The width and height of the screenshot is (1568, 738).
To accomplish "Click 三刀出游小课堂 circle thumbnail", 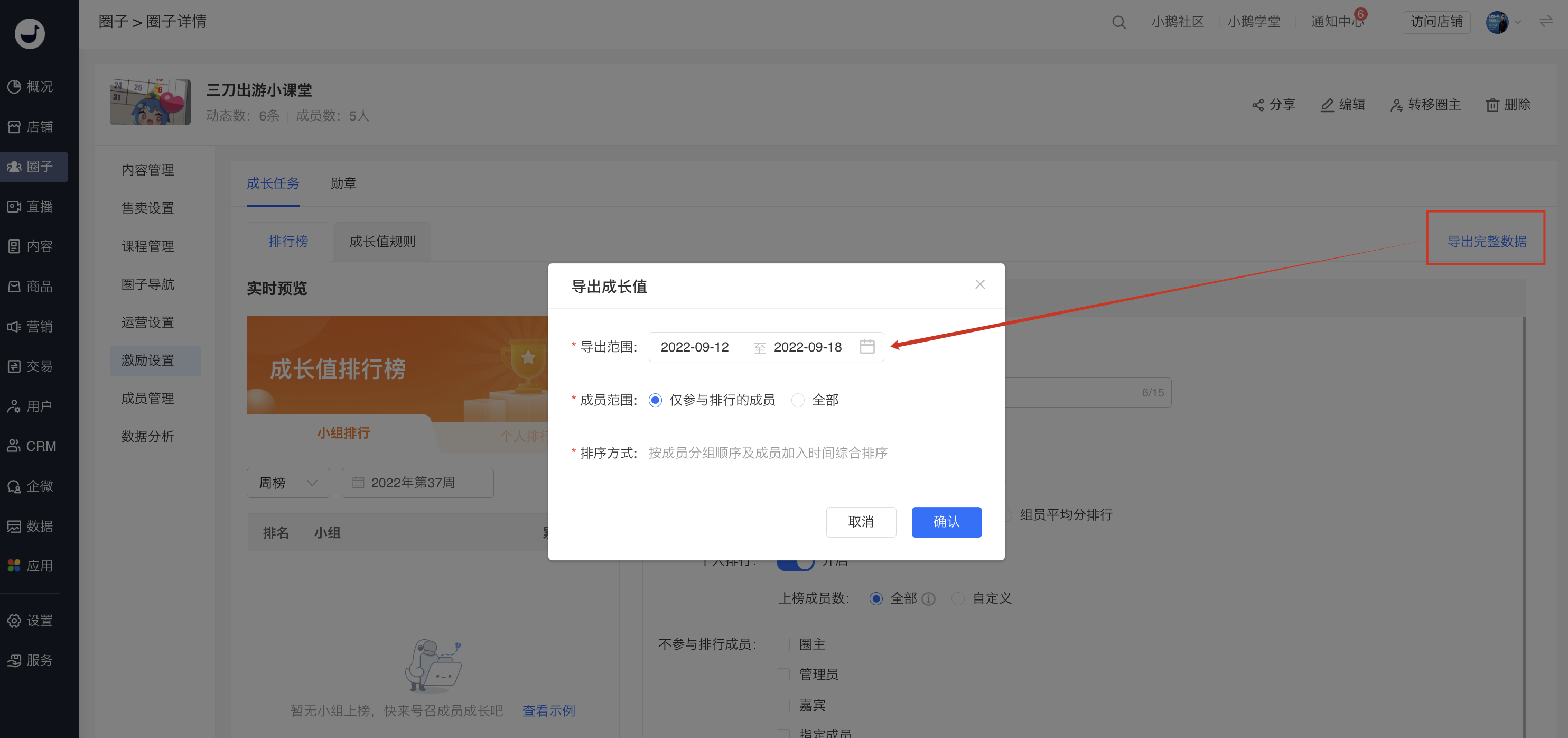I will (x=150, y=102).
